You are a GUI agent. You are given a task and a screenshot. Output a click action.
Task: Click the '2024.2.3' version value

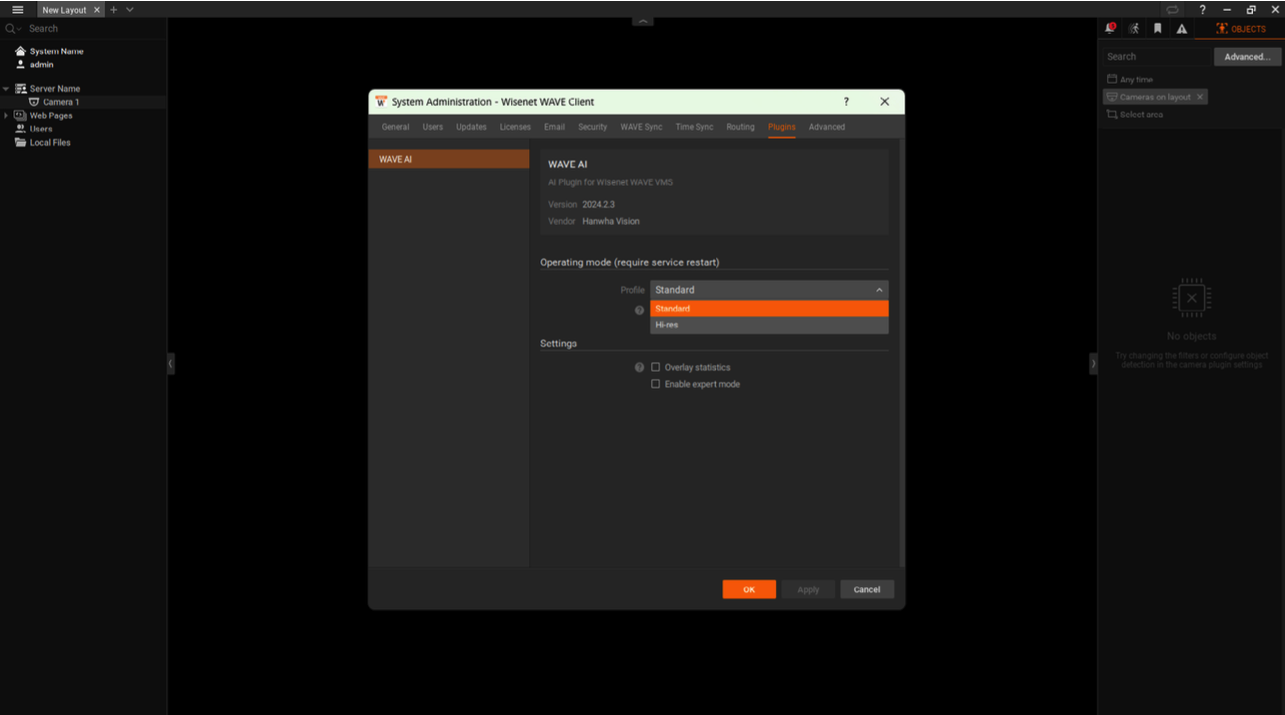(x=598, y=204)
